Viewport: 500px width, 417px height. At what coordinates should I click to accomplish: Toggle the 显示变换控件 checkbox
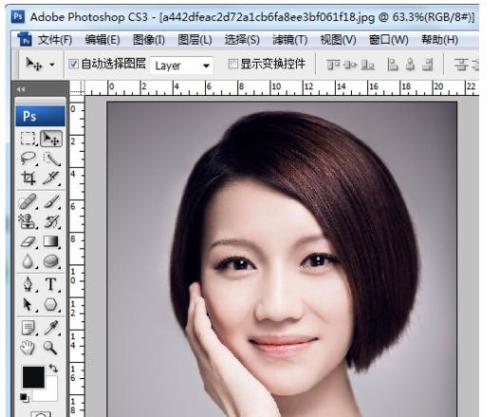pyautogui.click(x=233, y=64)
